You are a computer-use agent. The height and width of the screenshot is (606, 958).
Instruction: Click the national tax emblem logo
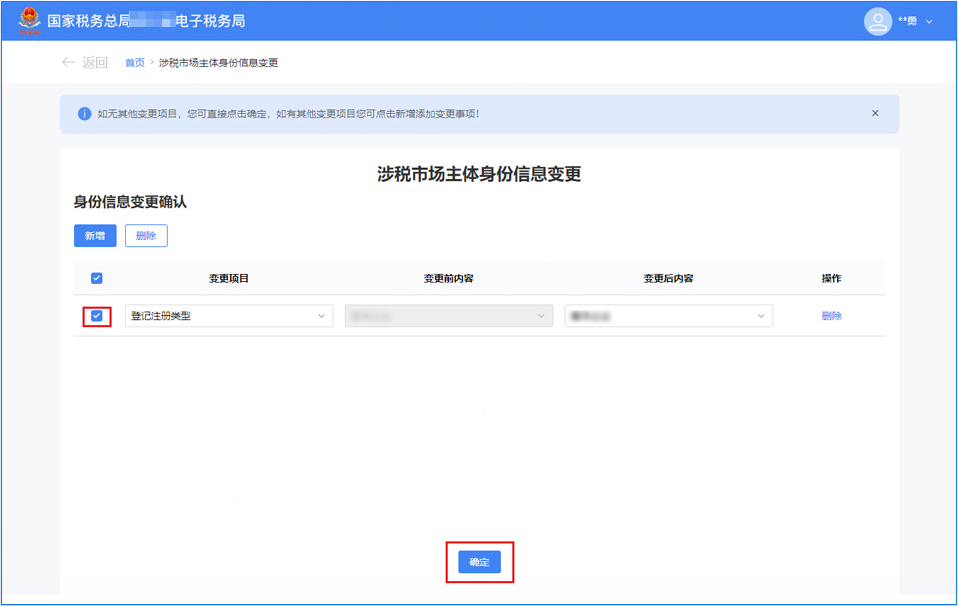(x=29, y=20)
